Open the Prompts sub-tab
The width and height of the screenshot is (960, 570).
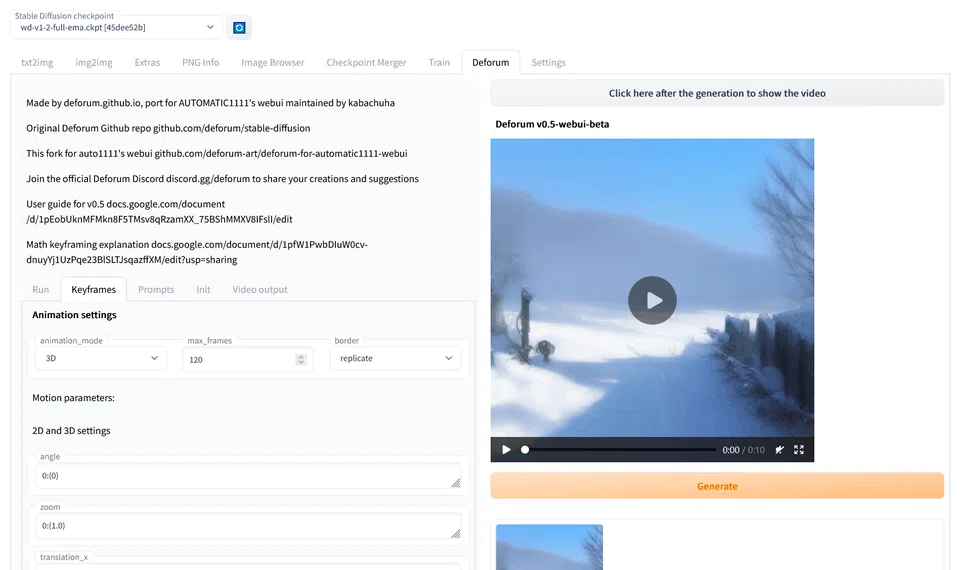[156, 290]
